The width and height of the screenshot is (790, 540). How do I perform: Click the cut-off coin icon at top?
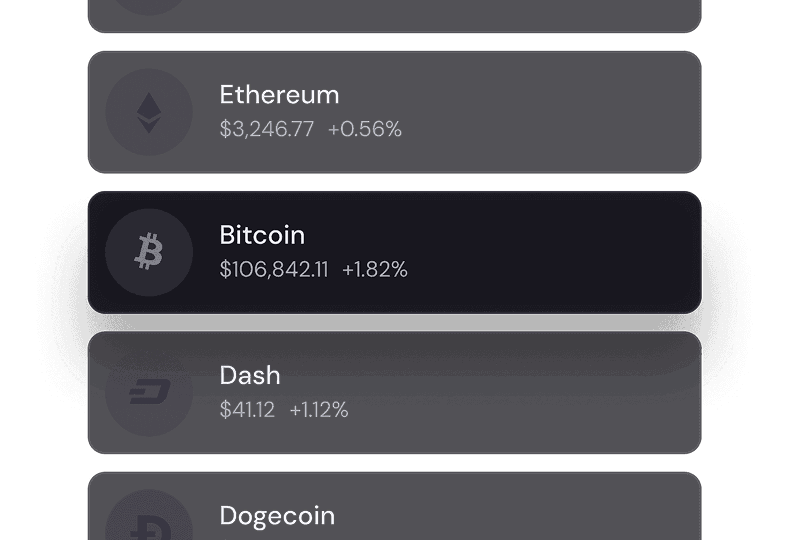click(149, 6)
